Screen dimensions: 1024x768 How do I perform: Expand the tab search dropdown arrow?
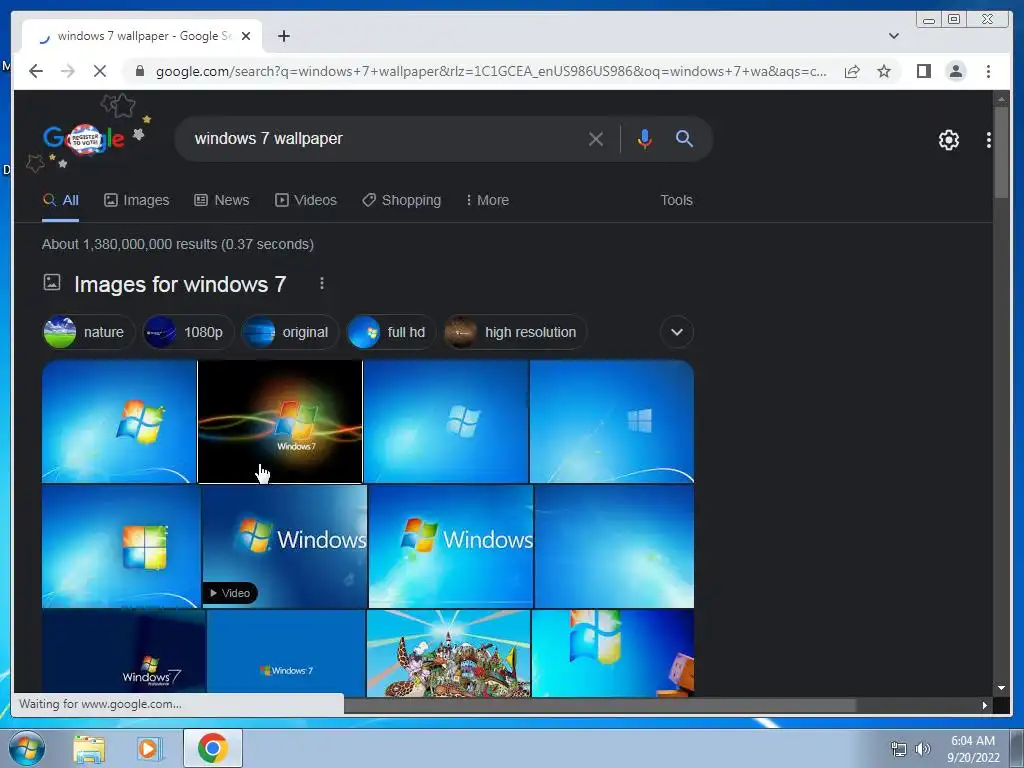click(x=894, y=36)
